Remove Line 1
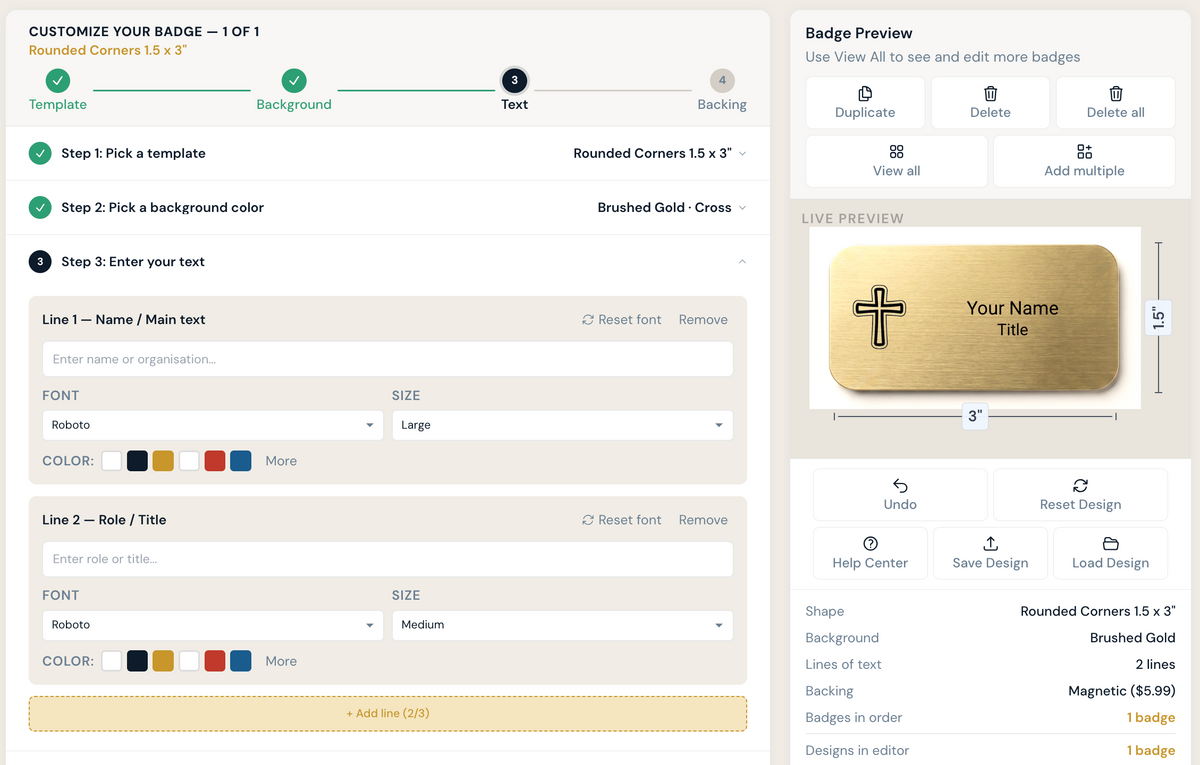This screenshot has height=765, width=1200. tap(703, 320)
